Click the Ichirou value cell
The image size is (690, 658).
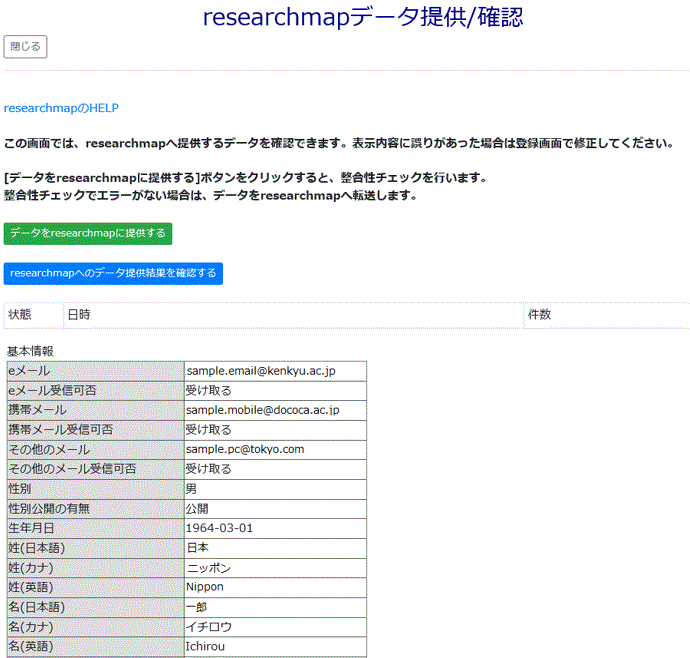[x=275, y=647]
